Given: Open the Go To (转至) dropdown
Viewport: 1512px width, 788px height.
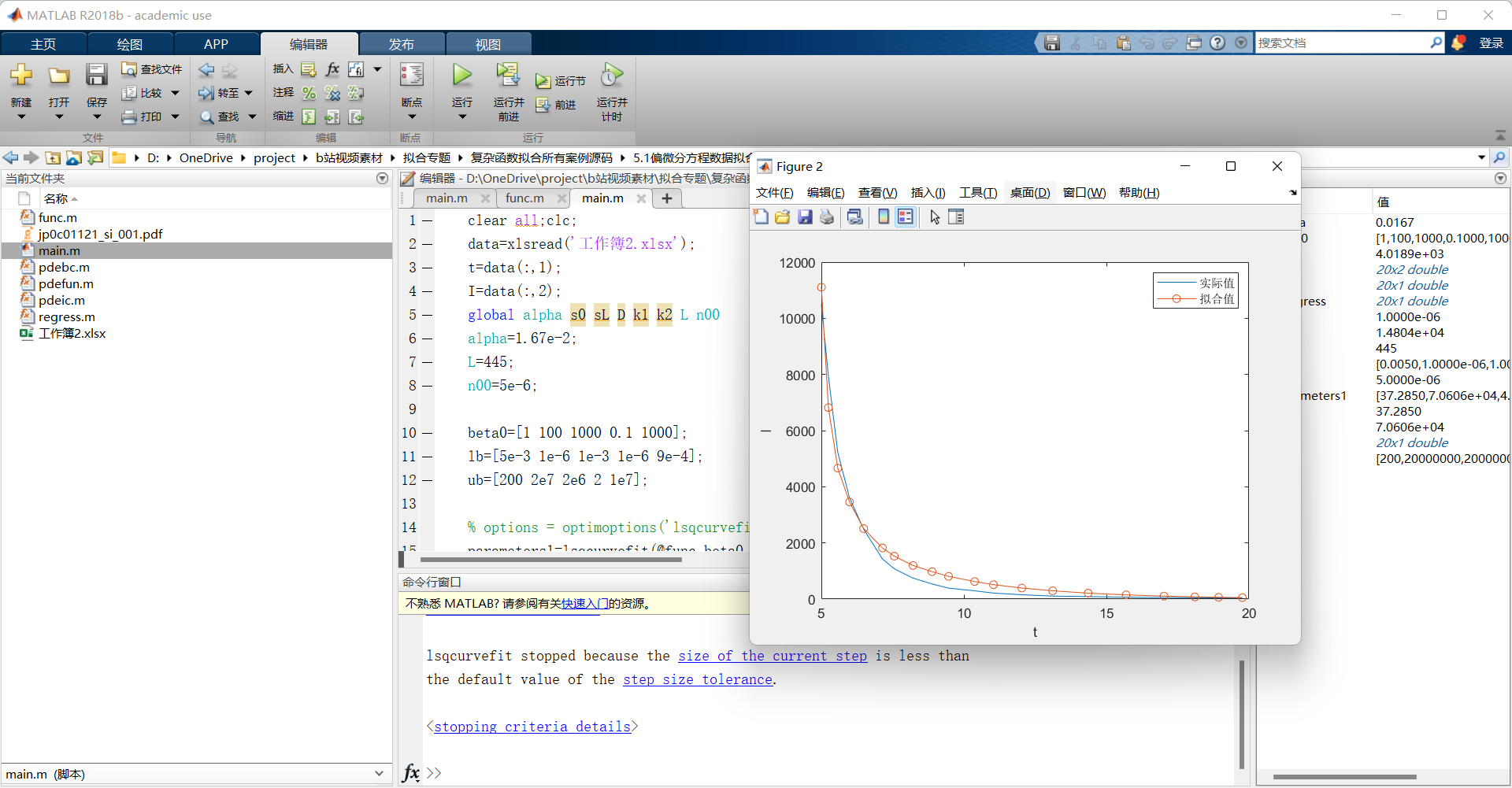Looking at the screenshot, I should (x=249, y=94).
